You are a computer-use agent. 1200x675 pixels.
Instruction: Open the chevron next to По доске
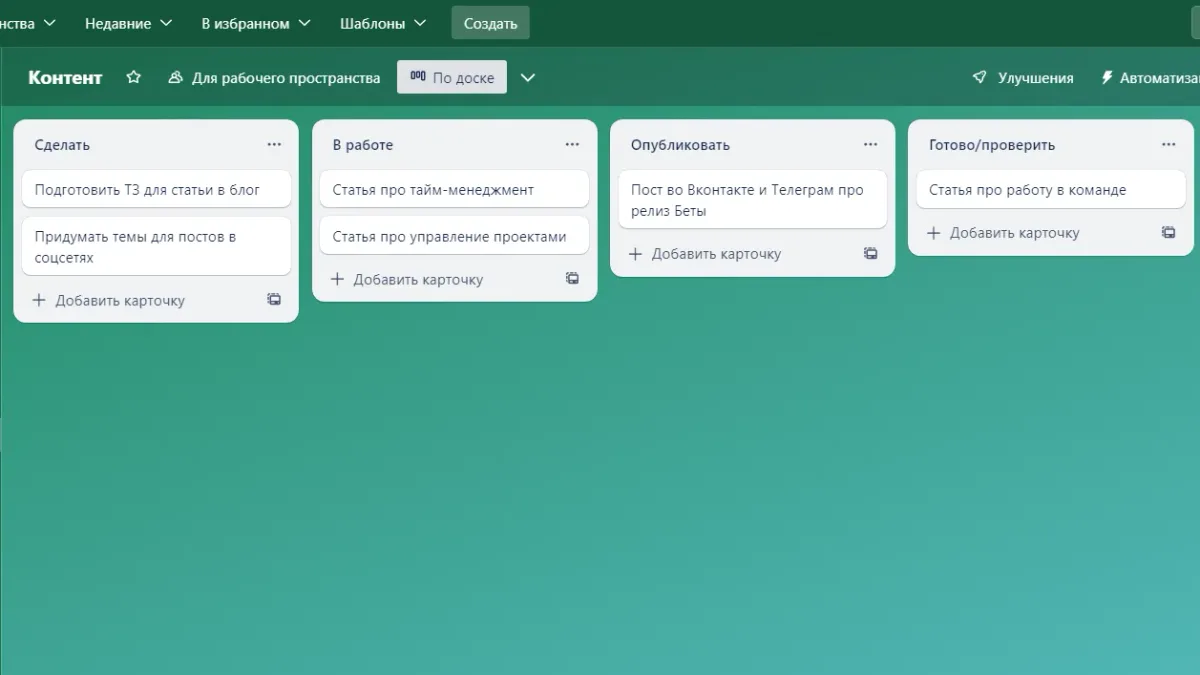[x=528, y=76]
